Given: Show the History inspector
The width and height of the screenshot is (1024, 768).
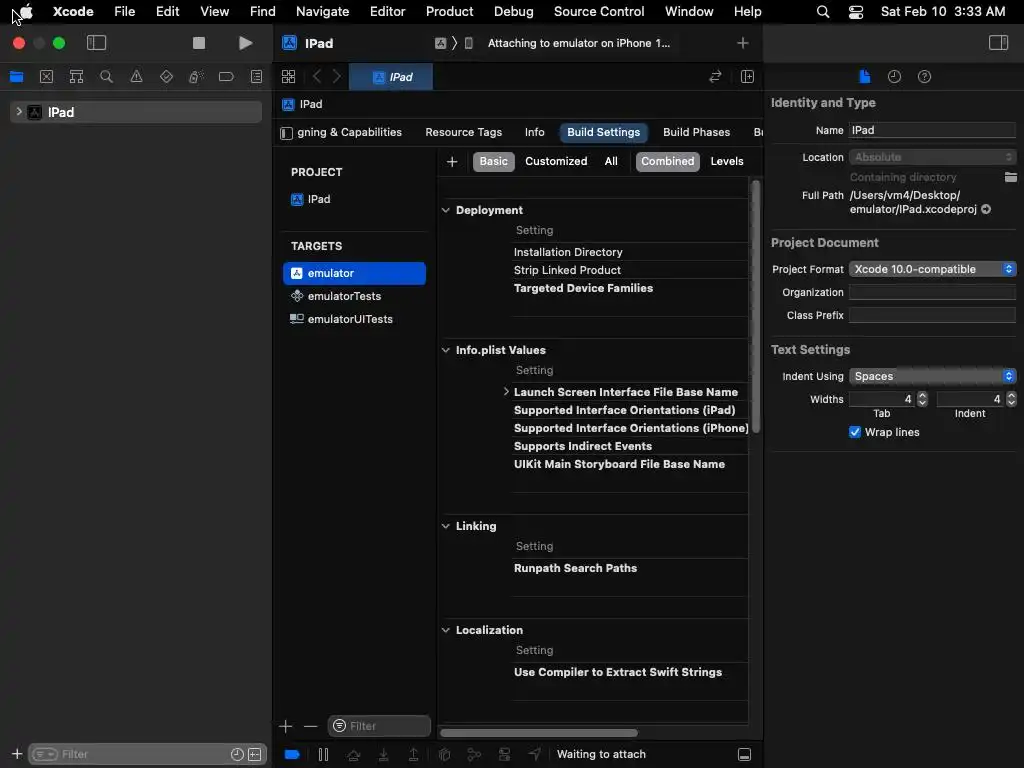Looking at the screenshot, I should [x=894, y=77].
